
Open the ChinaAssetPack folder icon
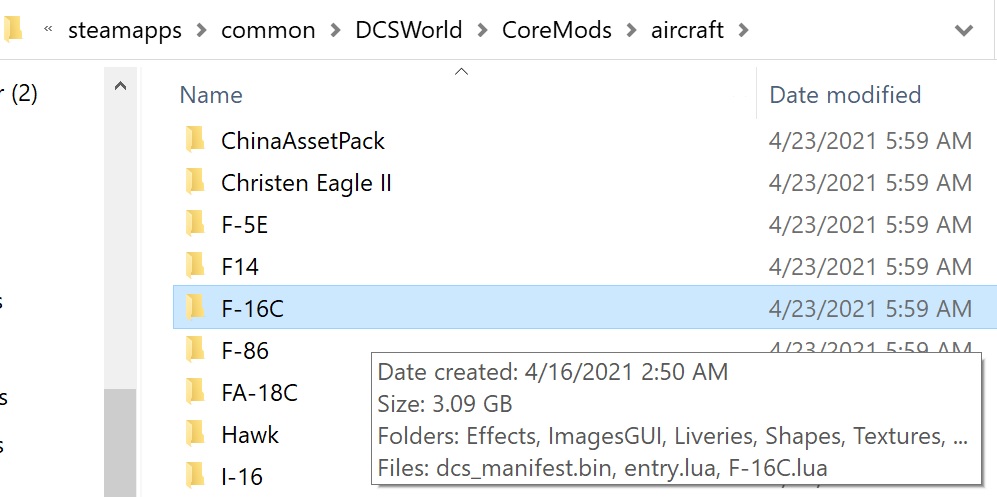195,140
